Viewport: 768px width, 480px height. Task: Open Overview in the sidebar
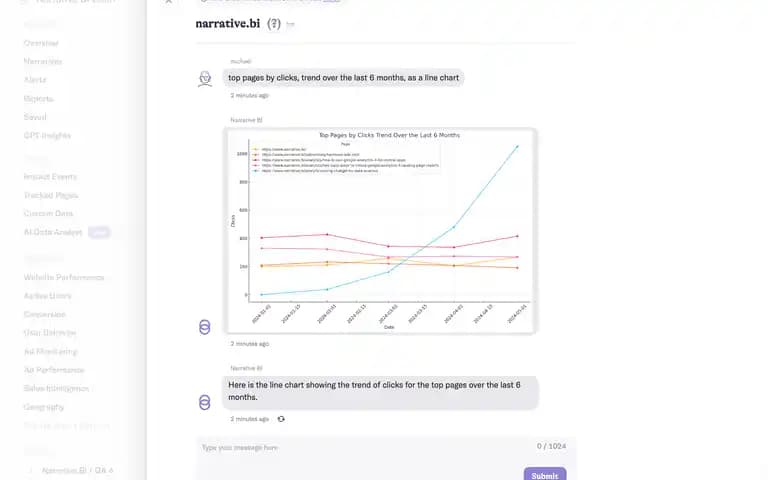pos(41,43)
